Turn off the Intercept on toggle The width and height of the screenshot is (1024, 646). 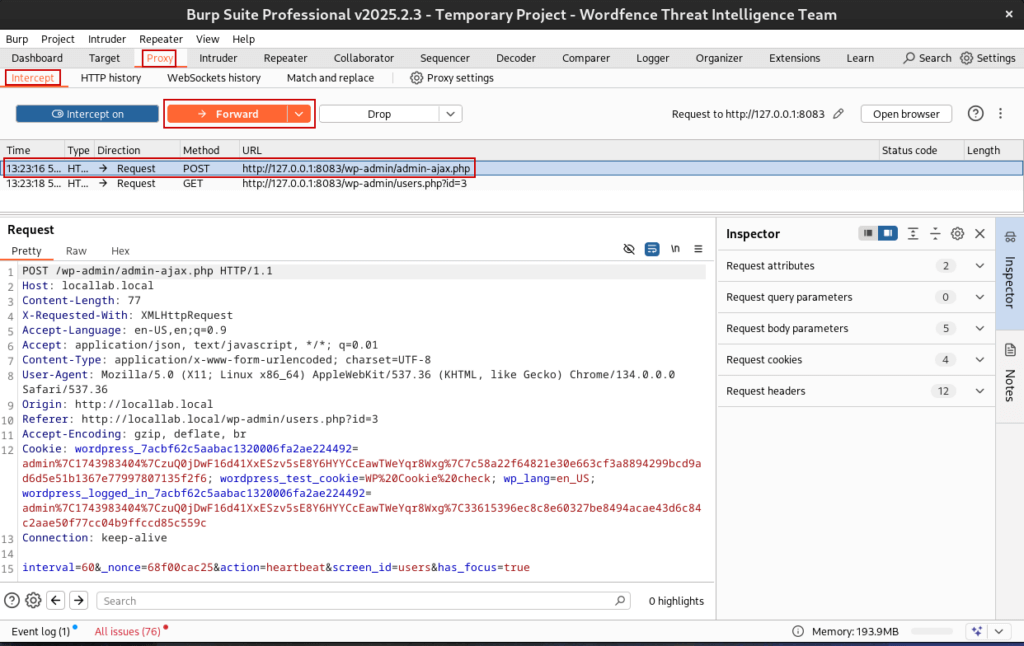(86, 113)
